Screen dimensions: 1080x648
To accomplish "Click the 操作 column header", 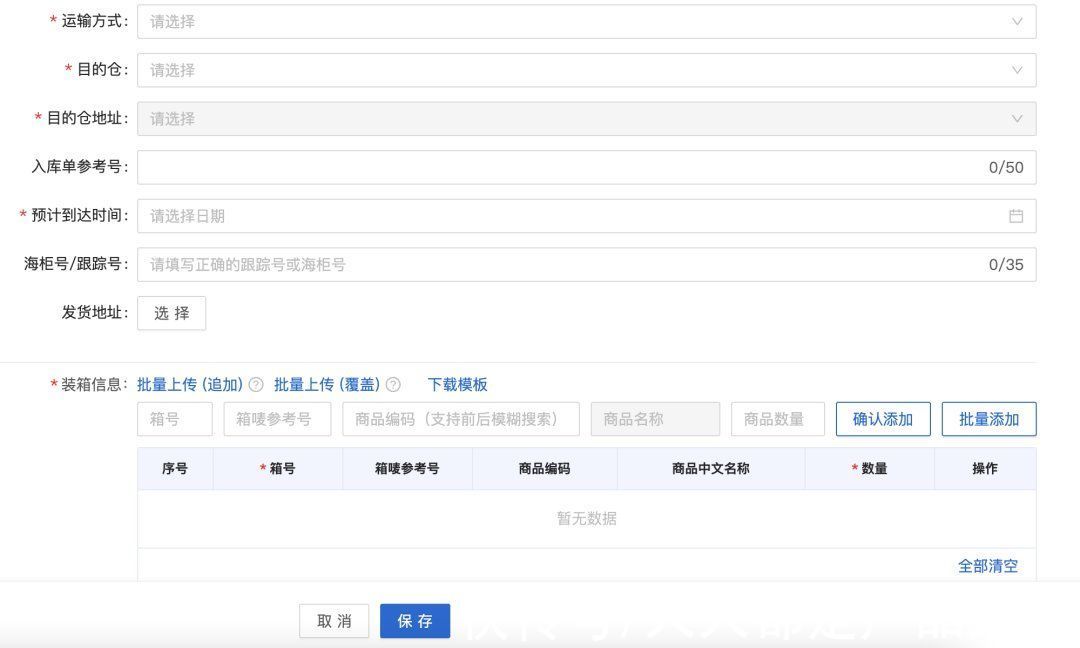I will [985, 468].
